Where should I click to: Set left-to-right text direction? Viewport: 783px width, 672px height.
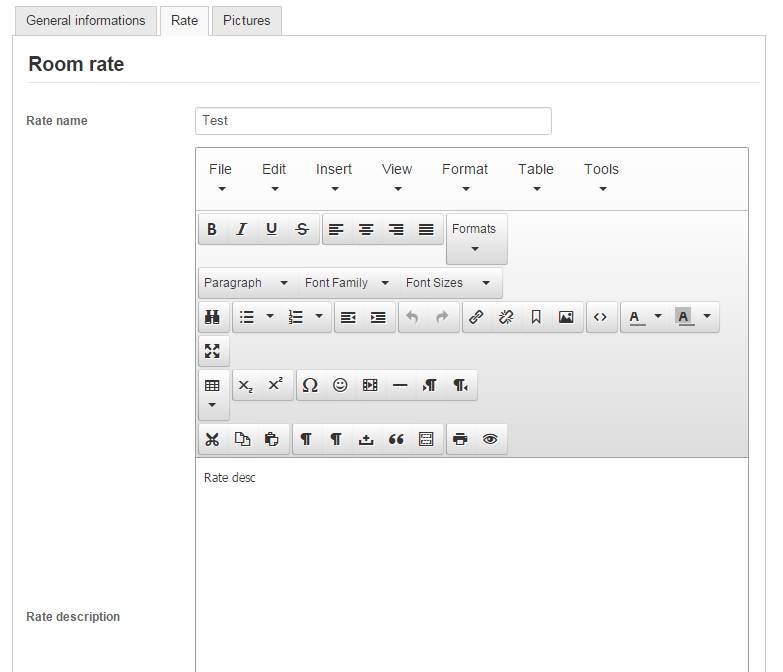430,385
